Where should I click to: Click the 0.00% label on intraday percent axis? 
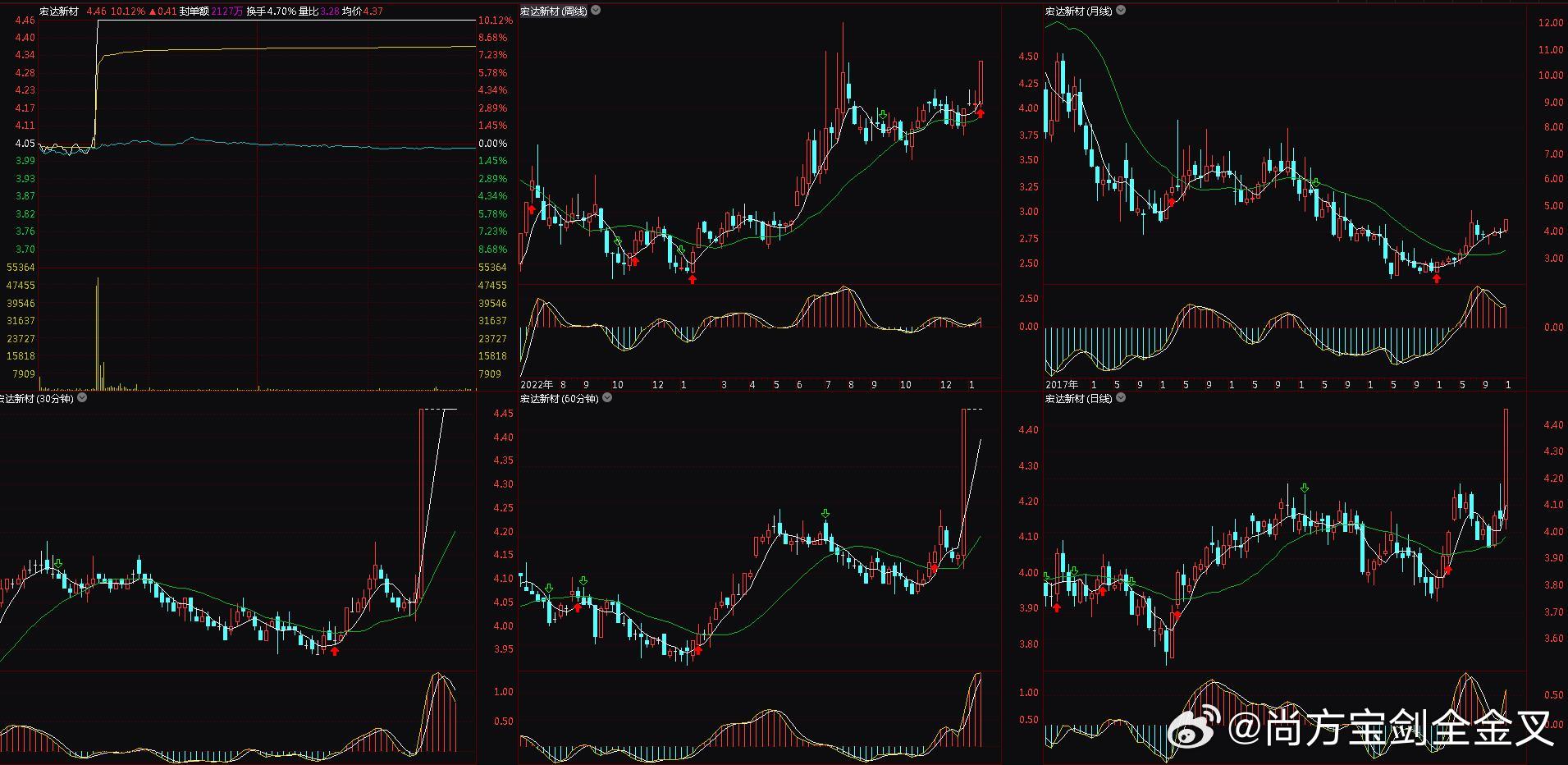coord(492,144)
